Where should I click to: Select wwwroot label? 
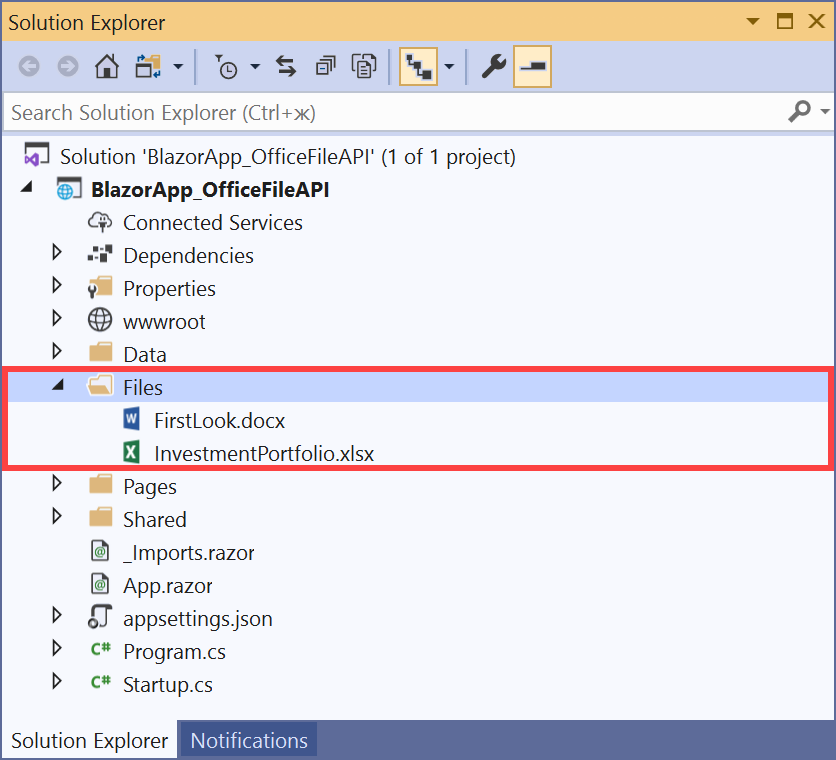pyautogui.click(x=164, y=322)
